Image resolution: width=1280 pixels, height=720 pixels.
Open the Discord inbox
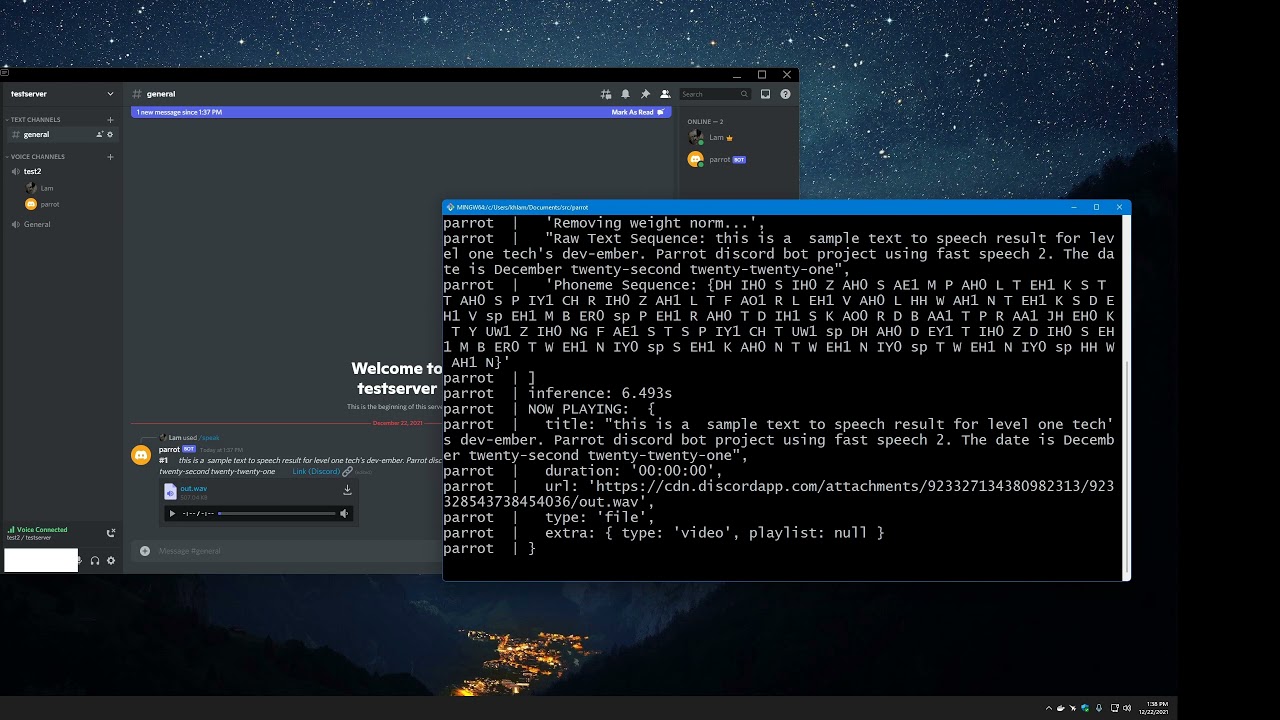(765, 94)
